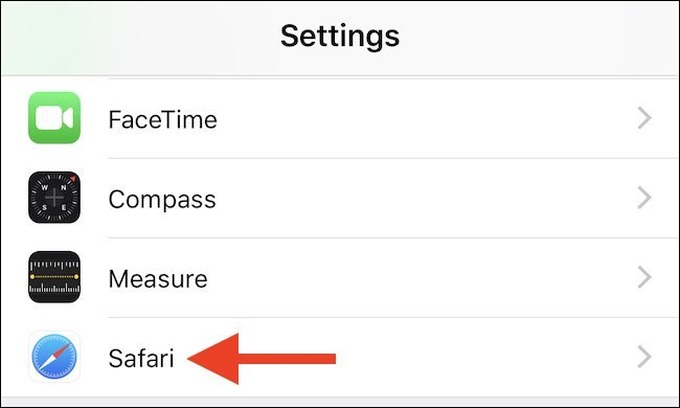Tap the Measure ruler icon
The height and width of the screenshot is (408, 680).
click(x=54, y=277)
